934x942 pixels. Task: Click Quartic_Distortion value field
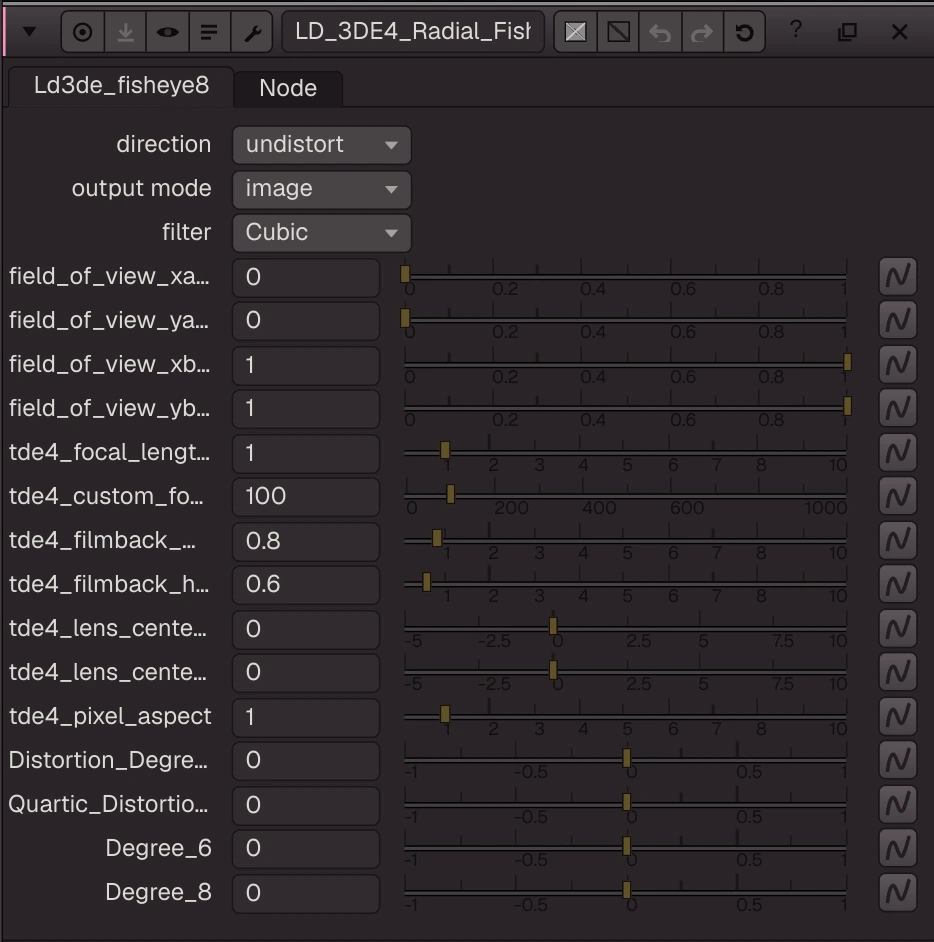pos(306,804)
